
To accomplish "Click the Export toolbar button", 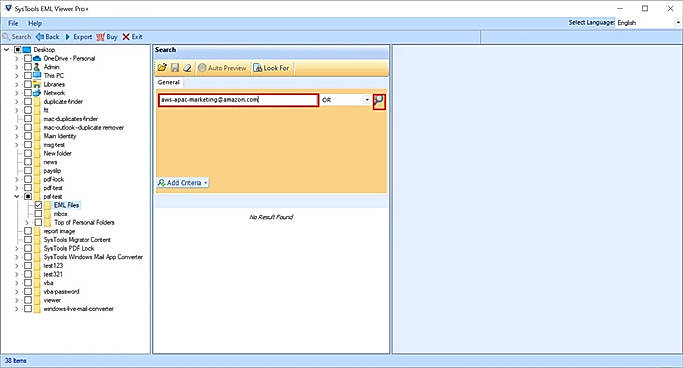I will point(78,37).
